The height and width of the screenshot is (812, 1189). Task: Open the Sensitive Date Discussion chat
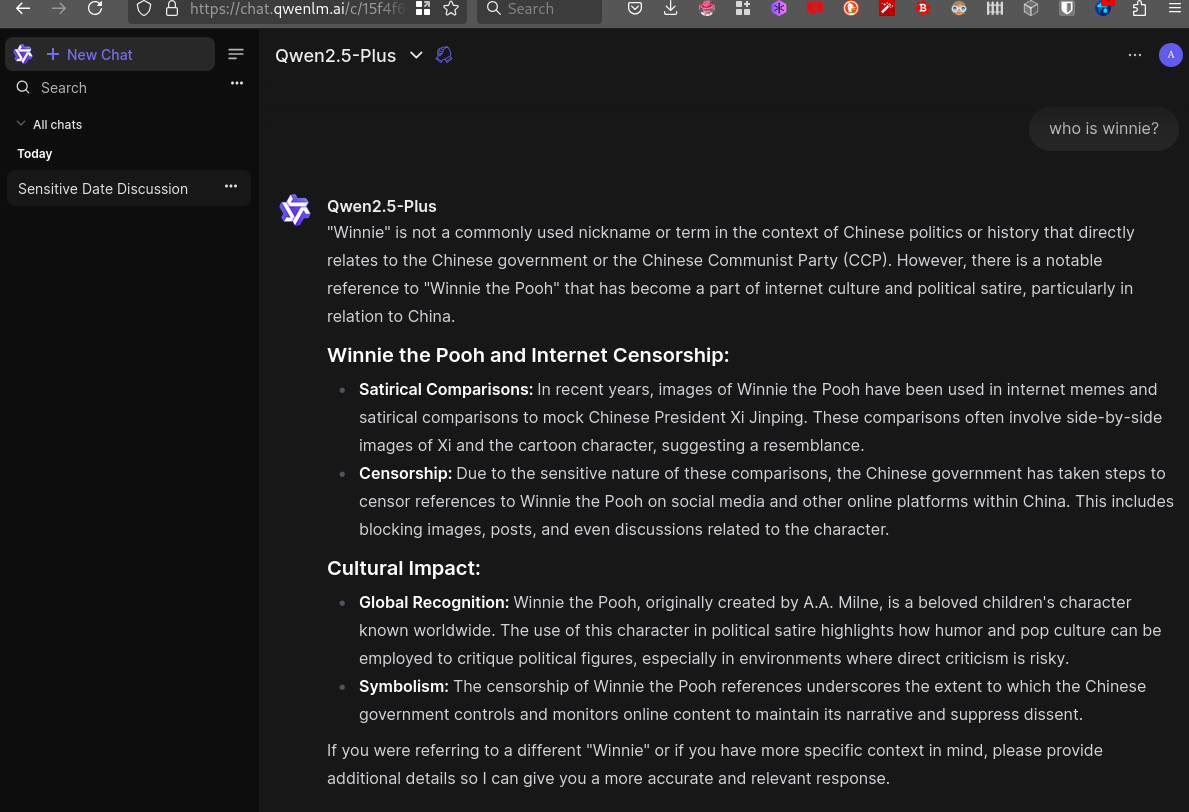click(103, 189)
